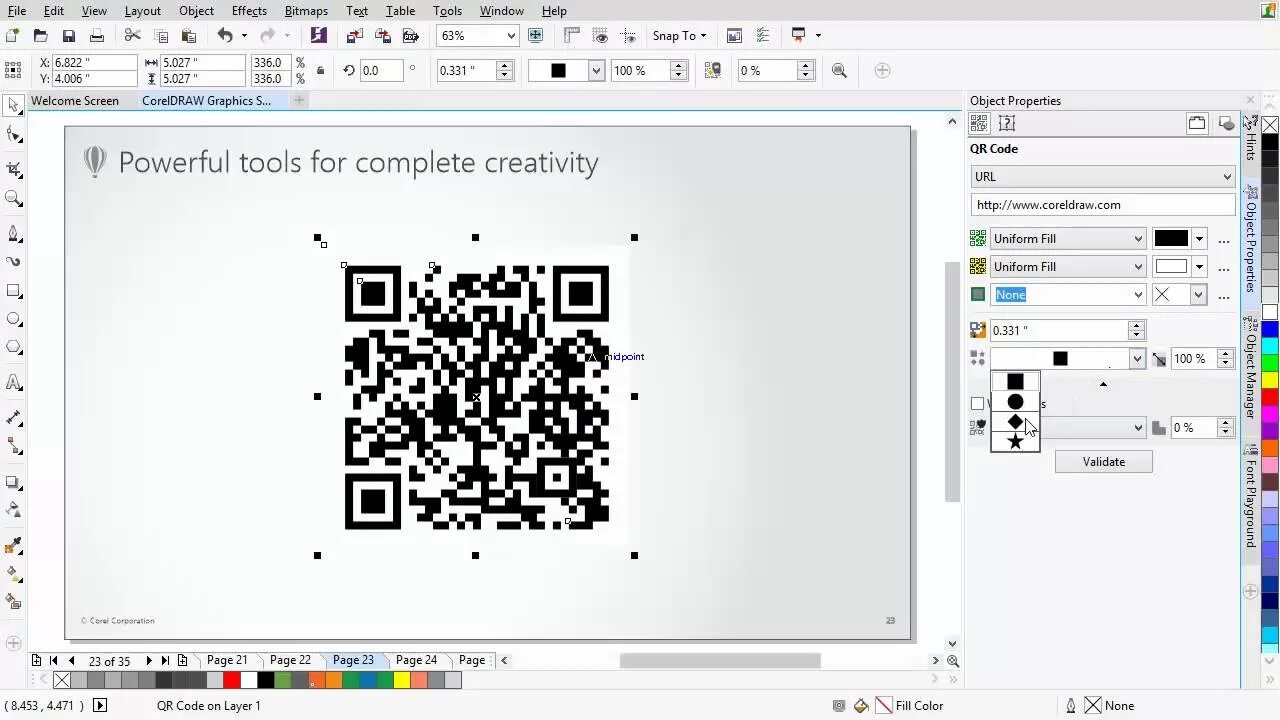Select the Polygon tool
Viewport: 1280px width, 720px height.
pos(14,348)
